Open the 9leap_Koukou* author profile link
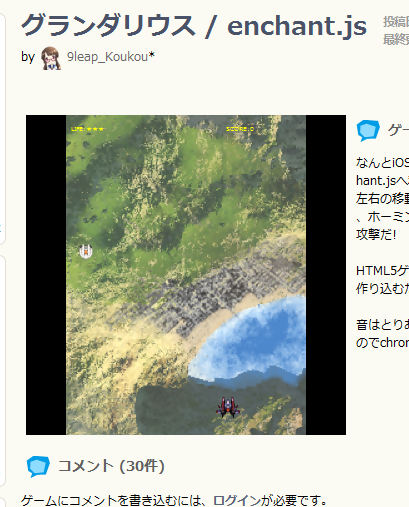The height and width of the screenshot is (507, 409). point(111,57)
